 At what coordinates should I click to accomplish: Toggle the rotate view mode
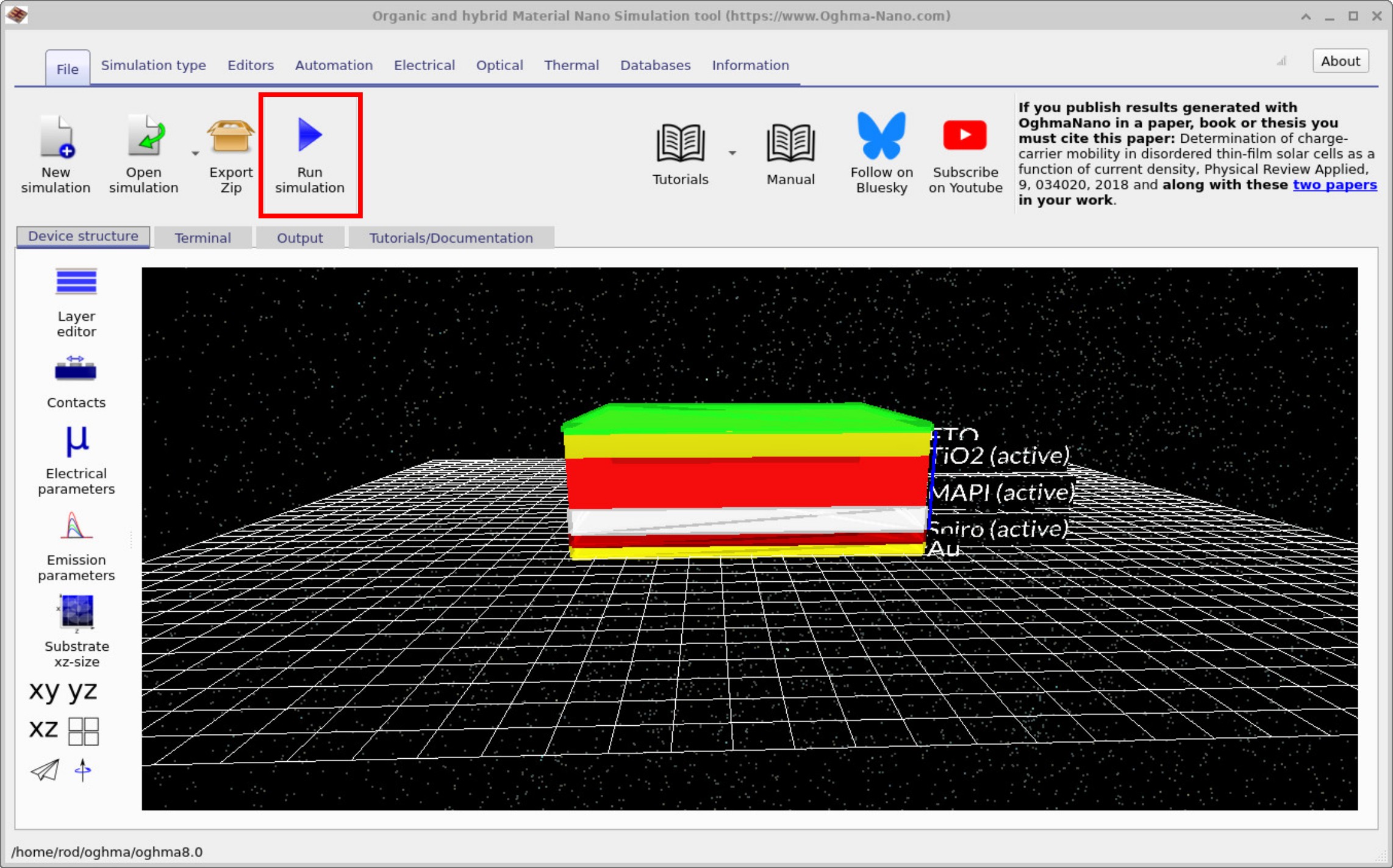coord(82,770)
